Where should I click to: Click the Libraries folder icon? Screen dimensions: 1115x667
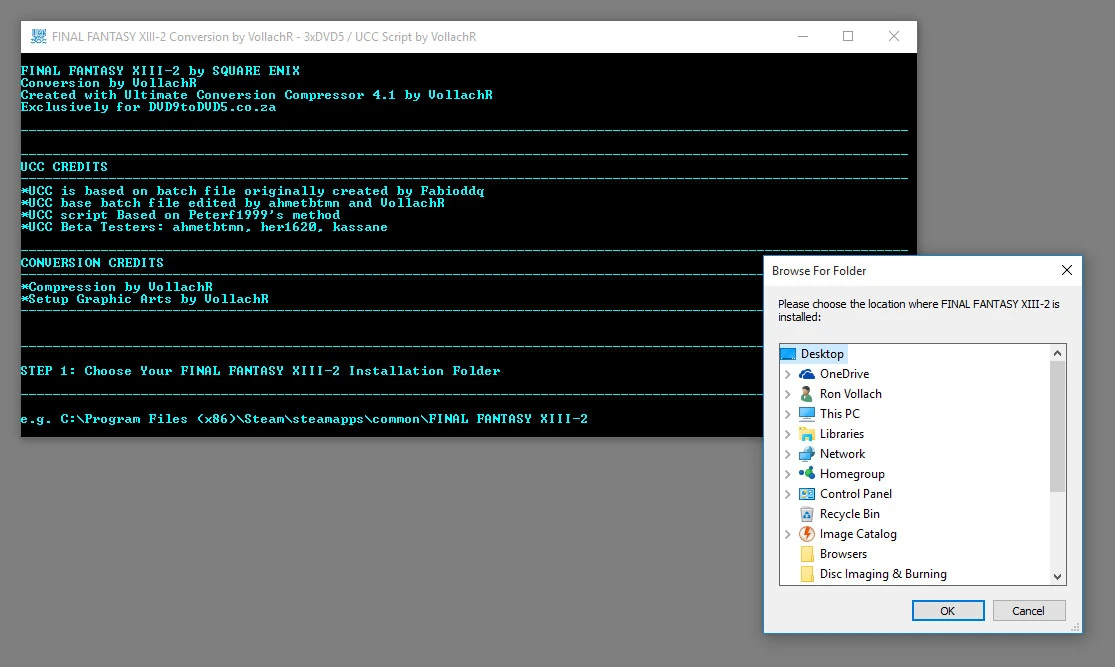pos(806,434)
